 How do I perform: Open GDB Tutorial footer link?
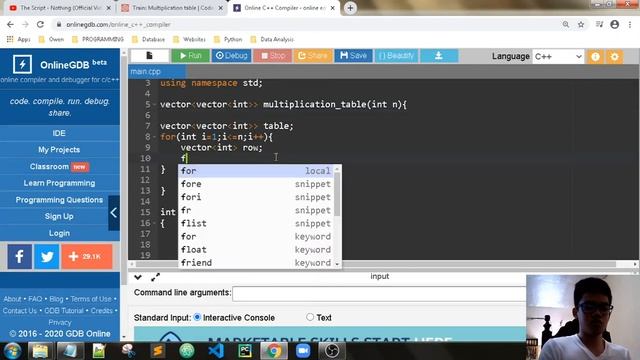click(64, 311)
